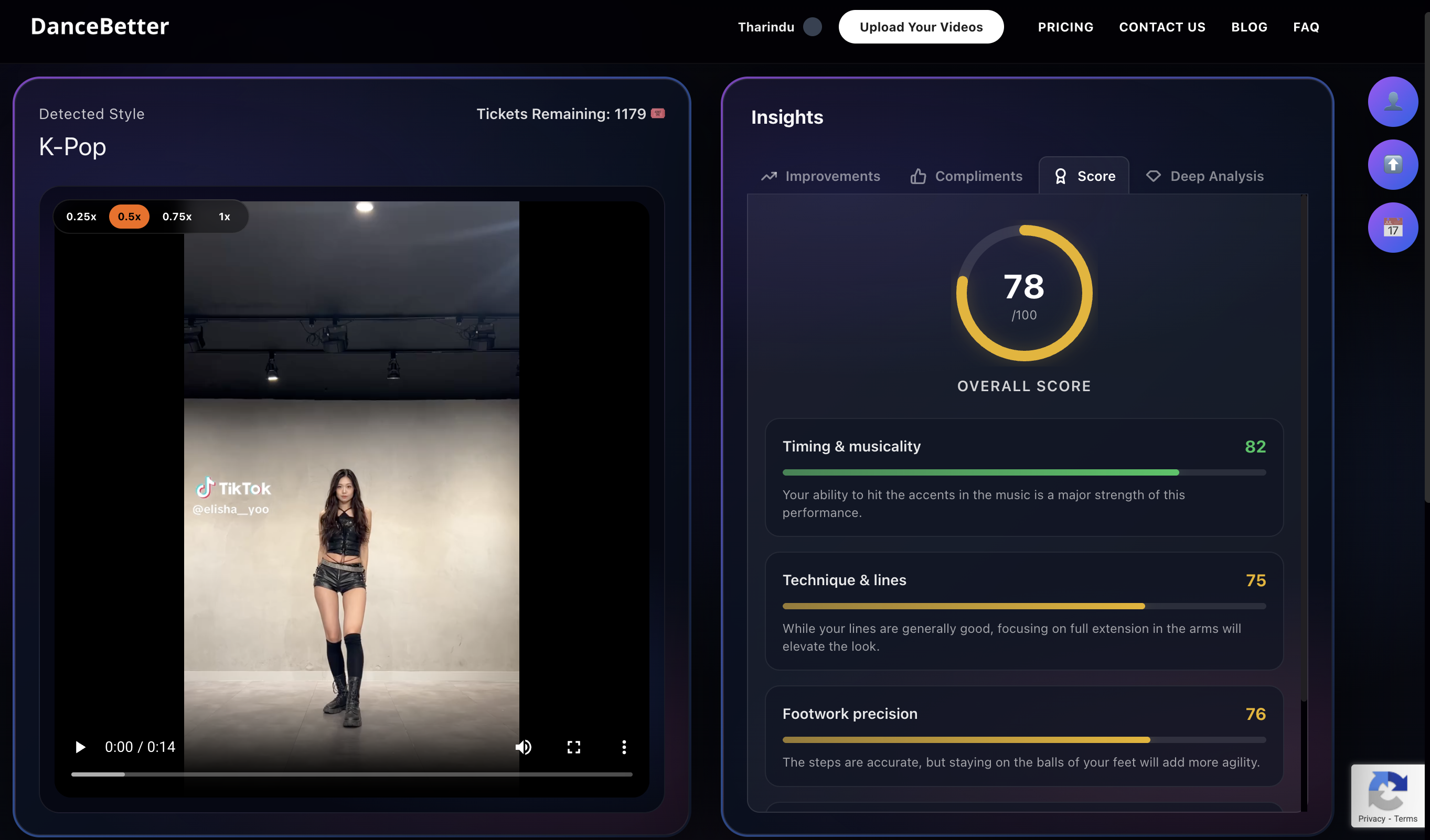Select the 0.75x speed option

[177, 216]
